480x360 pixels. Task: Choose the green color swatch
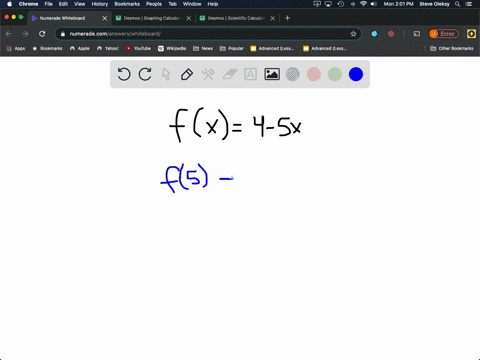coord(335,74)
